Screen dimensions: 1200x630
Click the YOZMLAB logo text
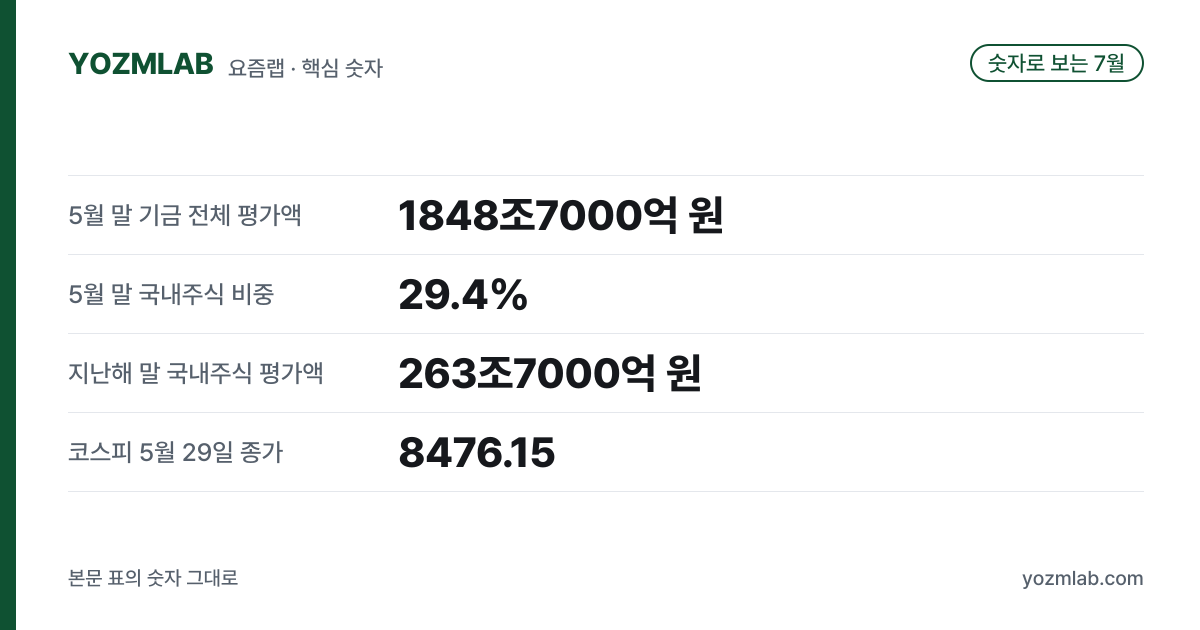point(141,64)
